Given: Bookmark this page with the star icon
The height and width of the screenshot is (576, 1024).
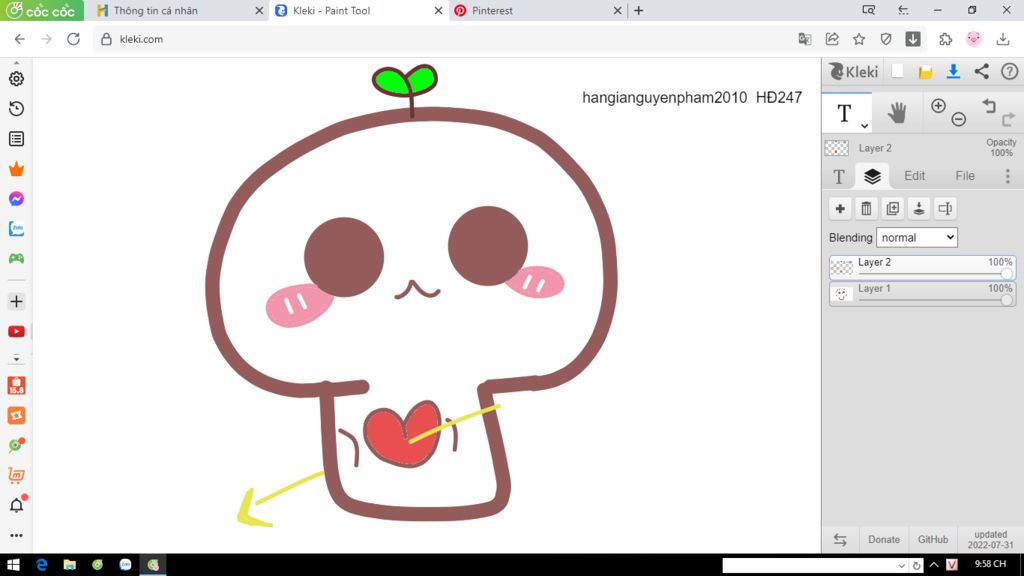Looking at the screenshot, I should 859,39.
